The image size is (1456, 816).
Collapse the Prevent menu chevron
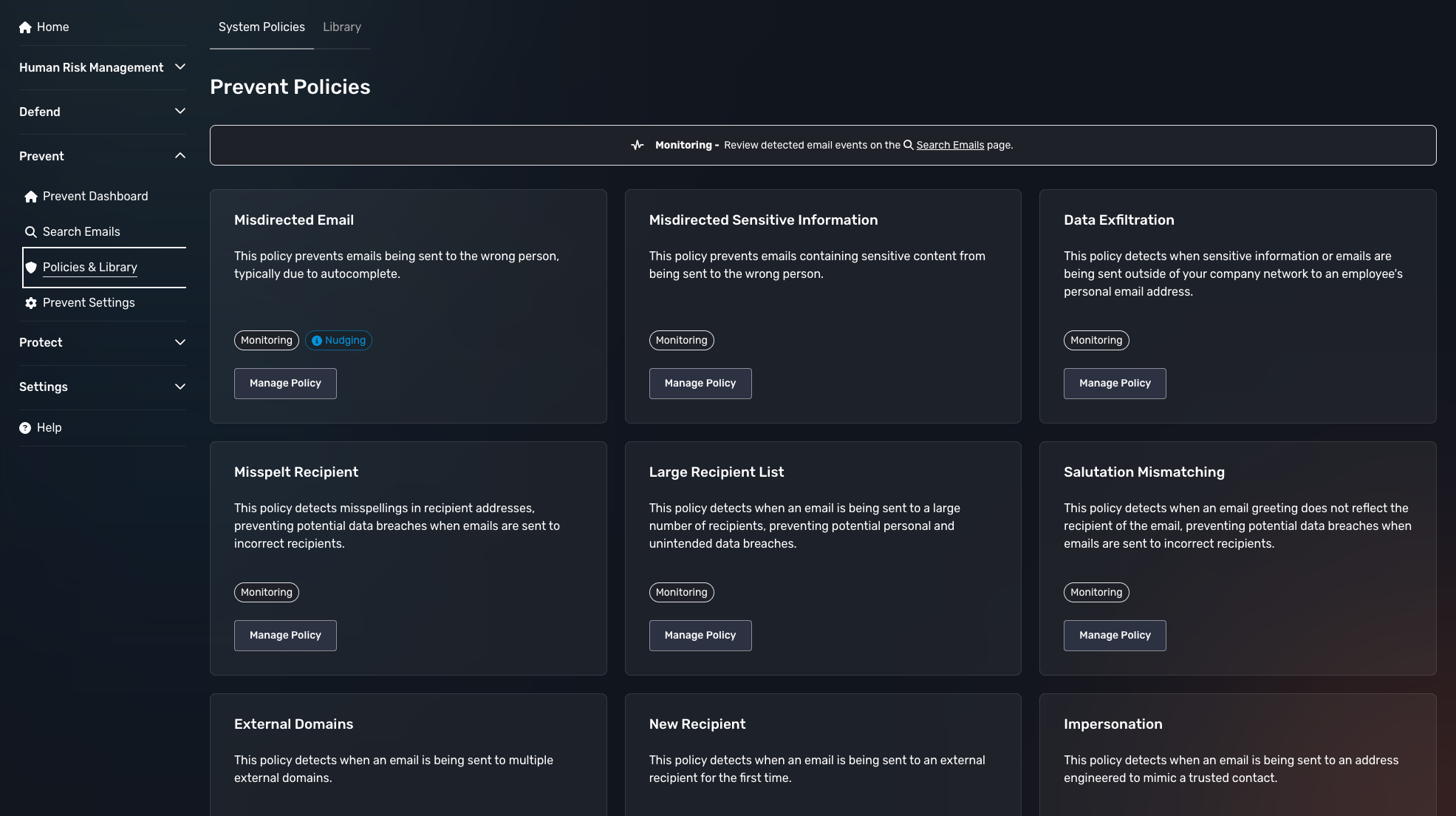click(x=180, y=156)
